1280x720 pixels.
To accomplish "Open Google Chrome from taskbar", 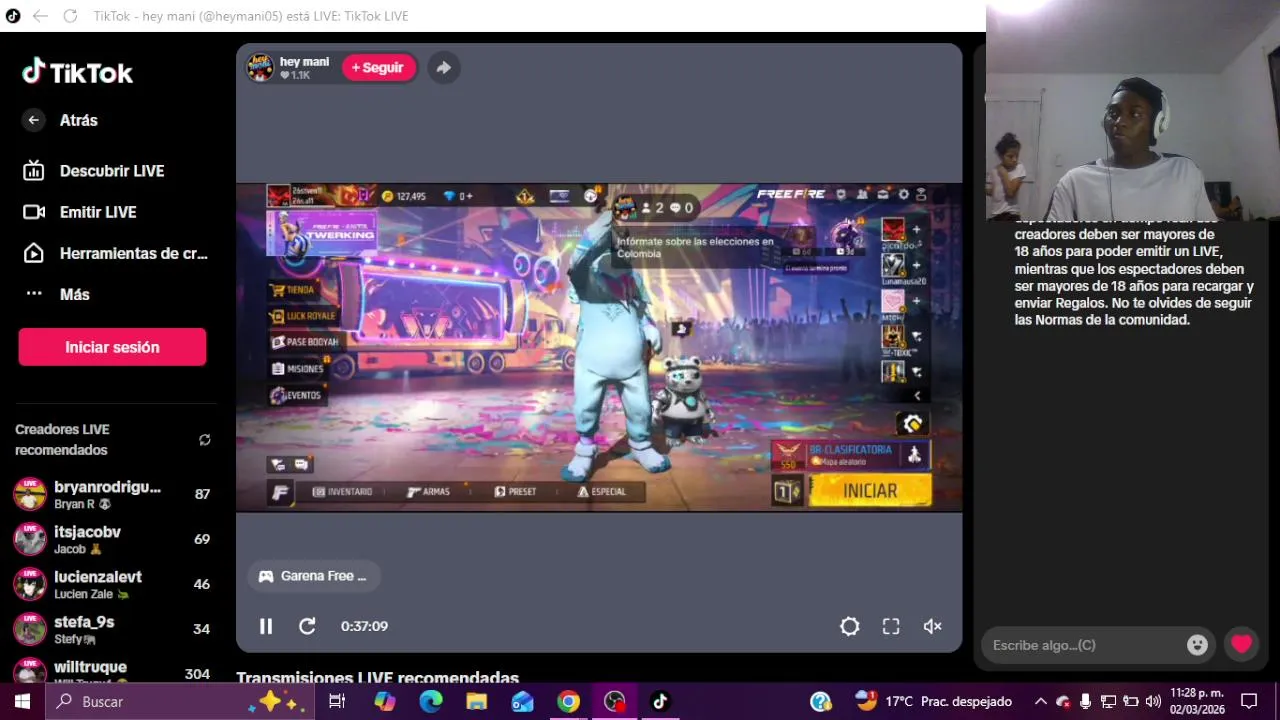I will (x=568, y=702).
